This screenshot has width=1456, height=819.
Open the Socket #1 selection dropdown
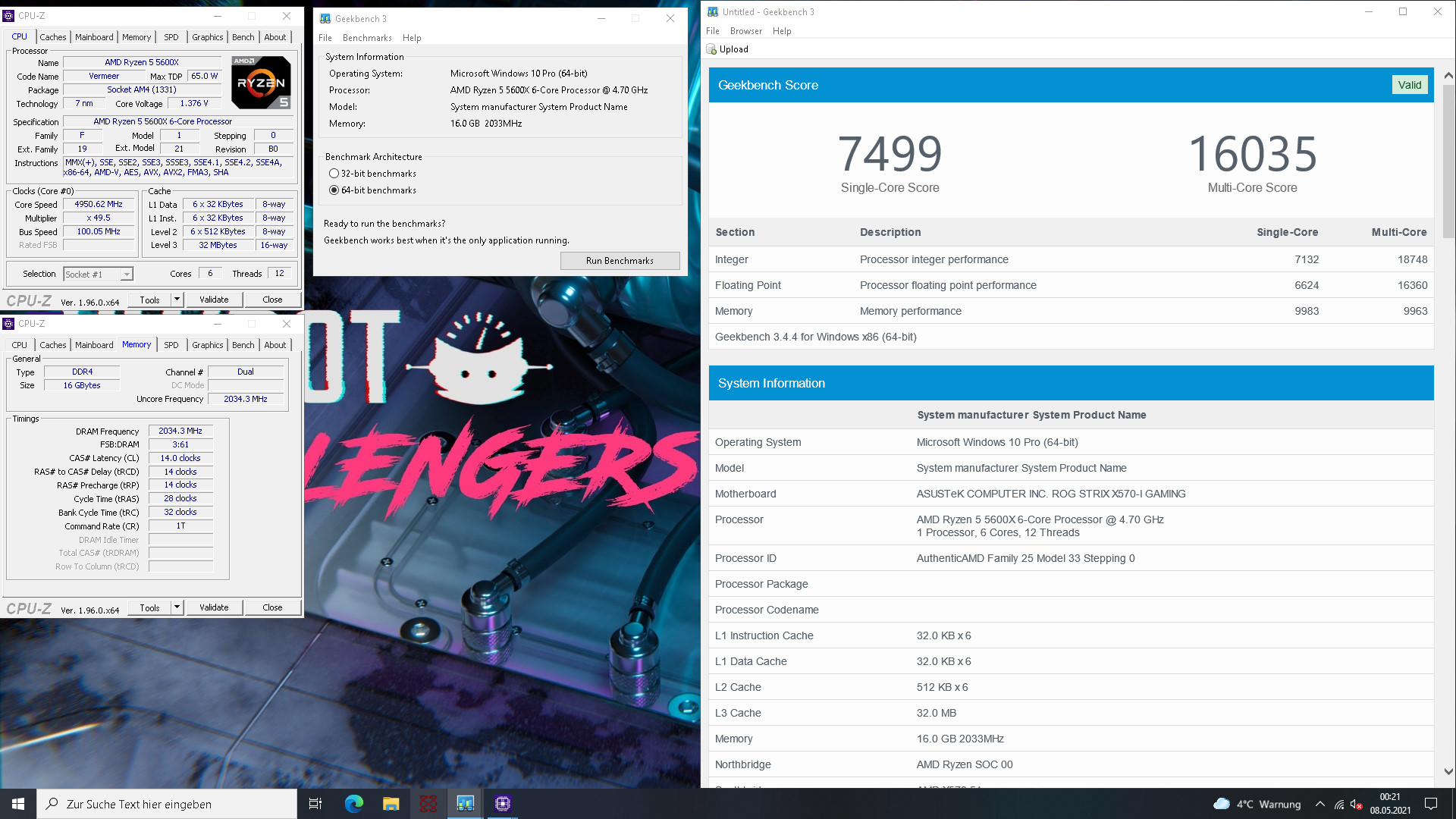[127, 275]
